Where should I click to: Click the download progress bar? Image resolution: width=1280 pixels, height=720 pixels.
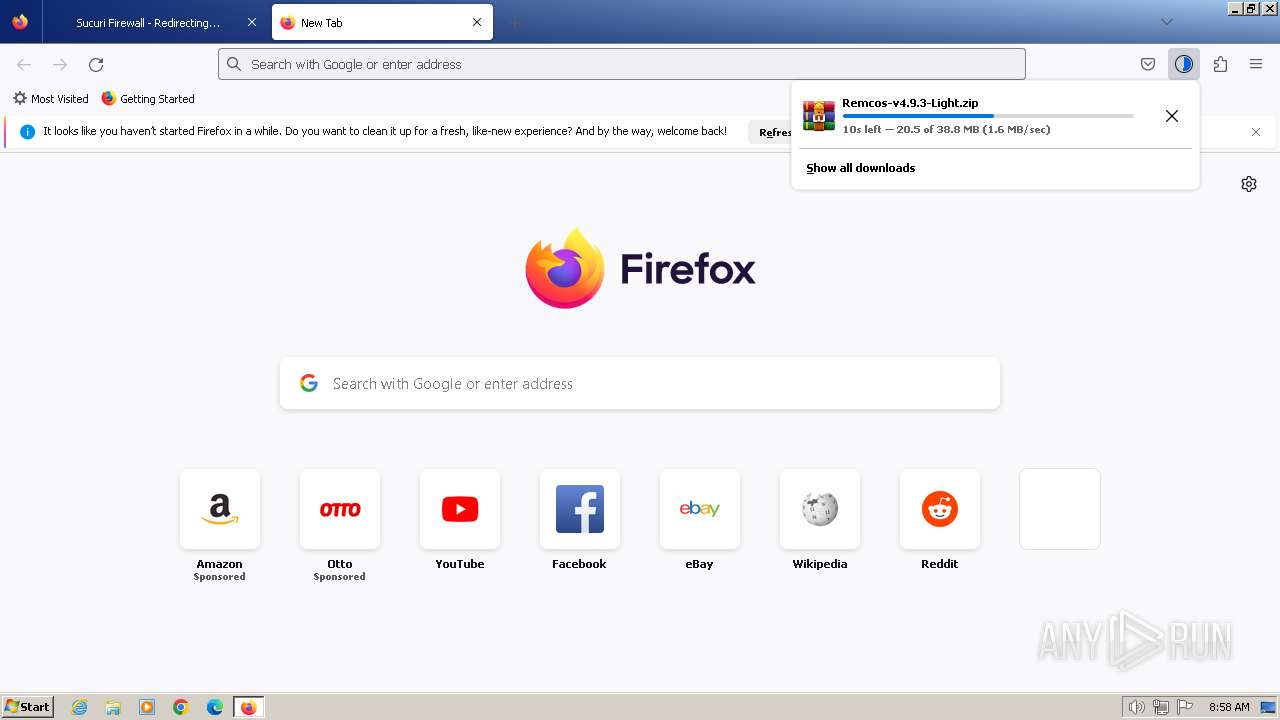pos(988,116)
